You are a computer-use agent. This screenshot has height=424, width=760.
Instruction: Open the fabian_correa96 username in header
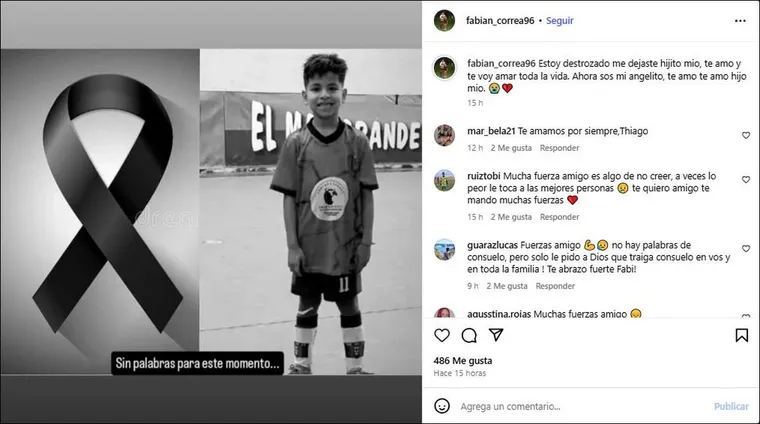tap(500, 20)
